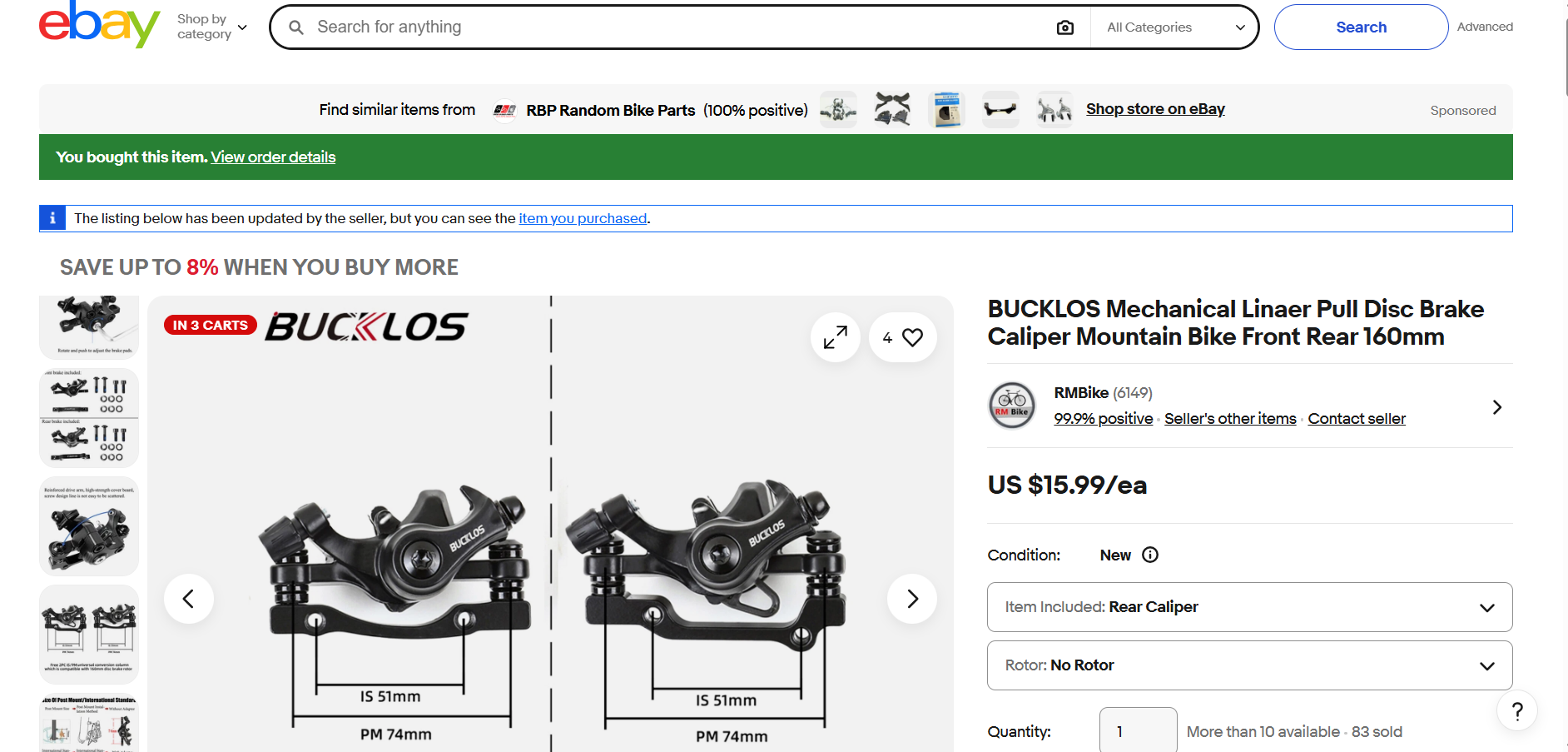Click the blue information icon in notice
This screenshot has height=752, width=1568.
[52, 218]
